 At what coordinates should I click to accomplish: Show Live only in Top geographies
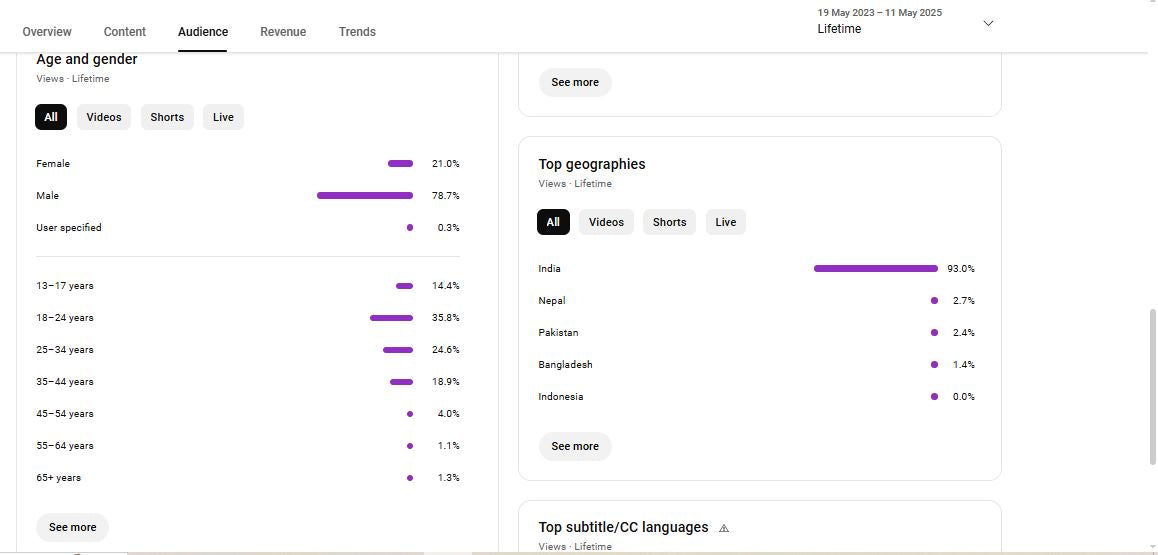click(726, 222)
